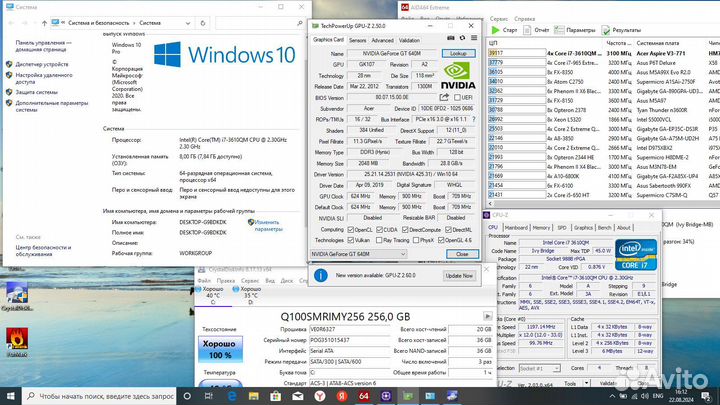Open the Windows Start menu
720x405 pixels.
tap(11, 396)
